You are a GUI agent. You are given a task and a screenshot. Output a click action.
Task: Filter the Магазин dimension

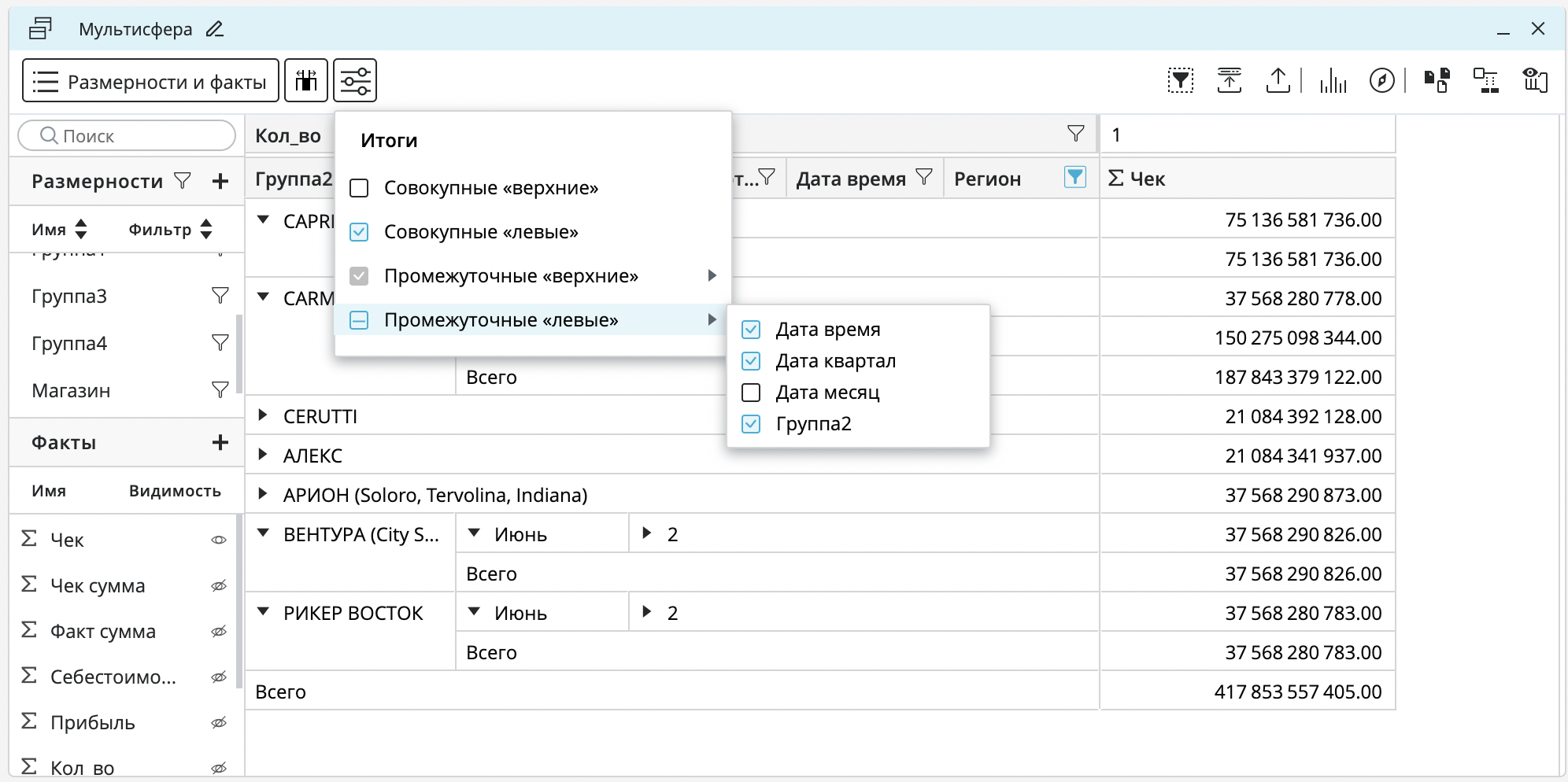[x=220, y=390]
